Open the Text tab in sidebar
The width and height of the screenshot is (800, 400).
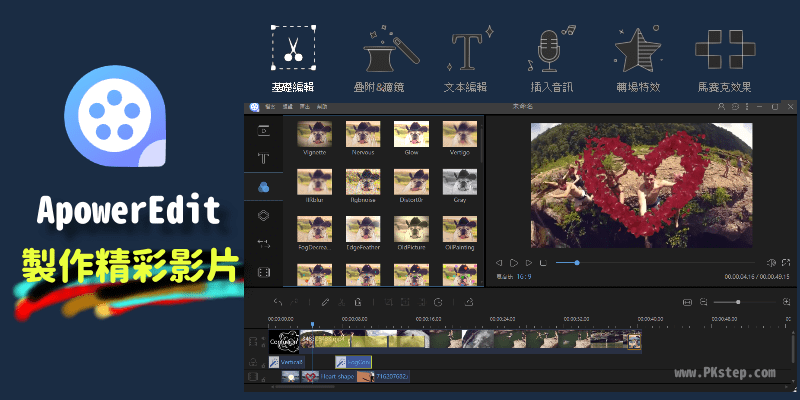[x=263, y=159]
